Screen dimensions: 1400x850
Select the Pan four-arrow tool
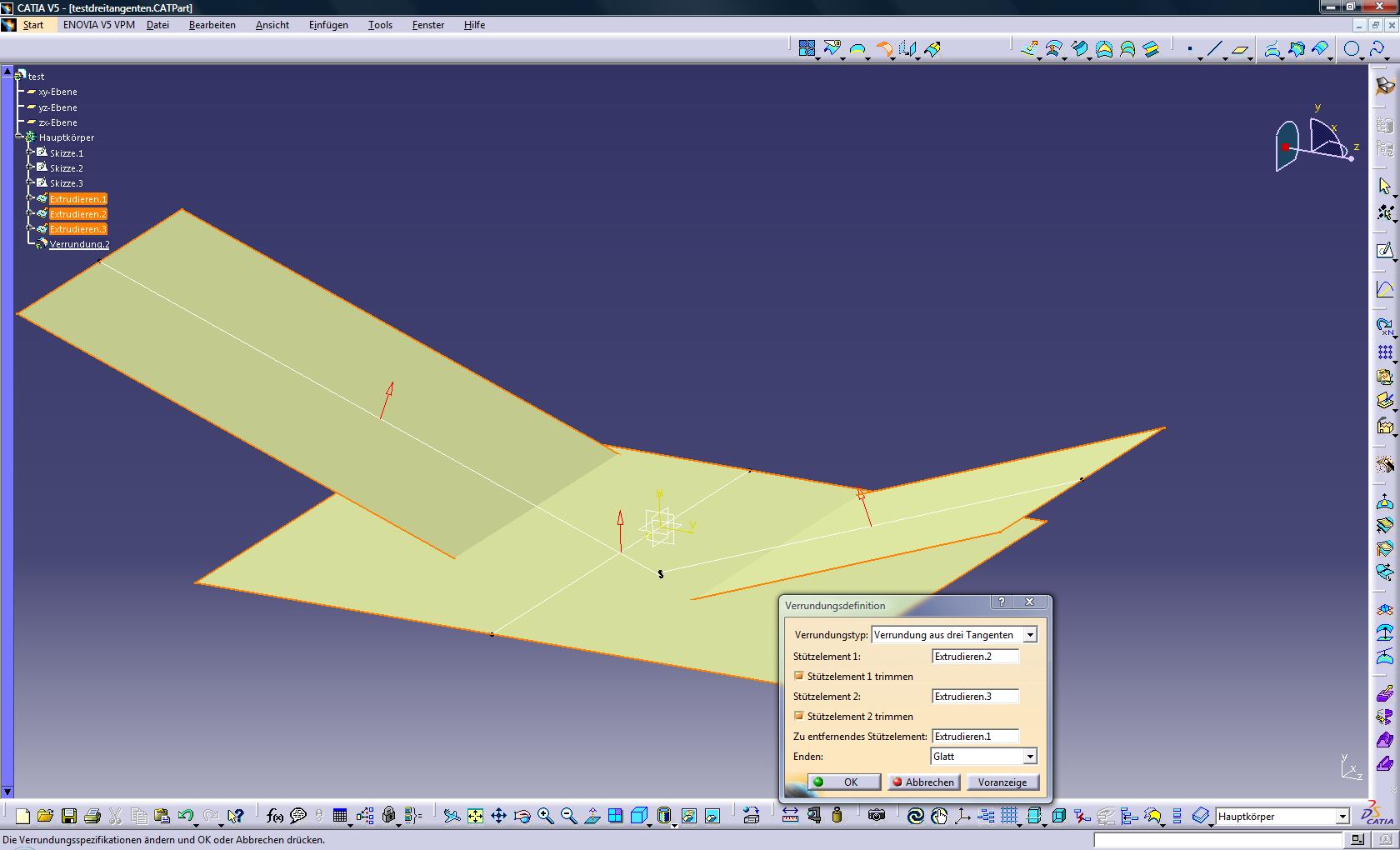click(x=498, y=817)
